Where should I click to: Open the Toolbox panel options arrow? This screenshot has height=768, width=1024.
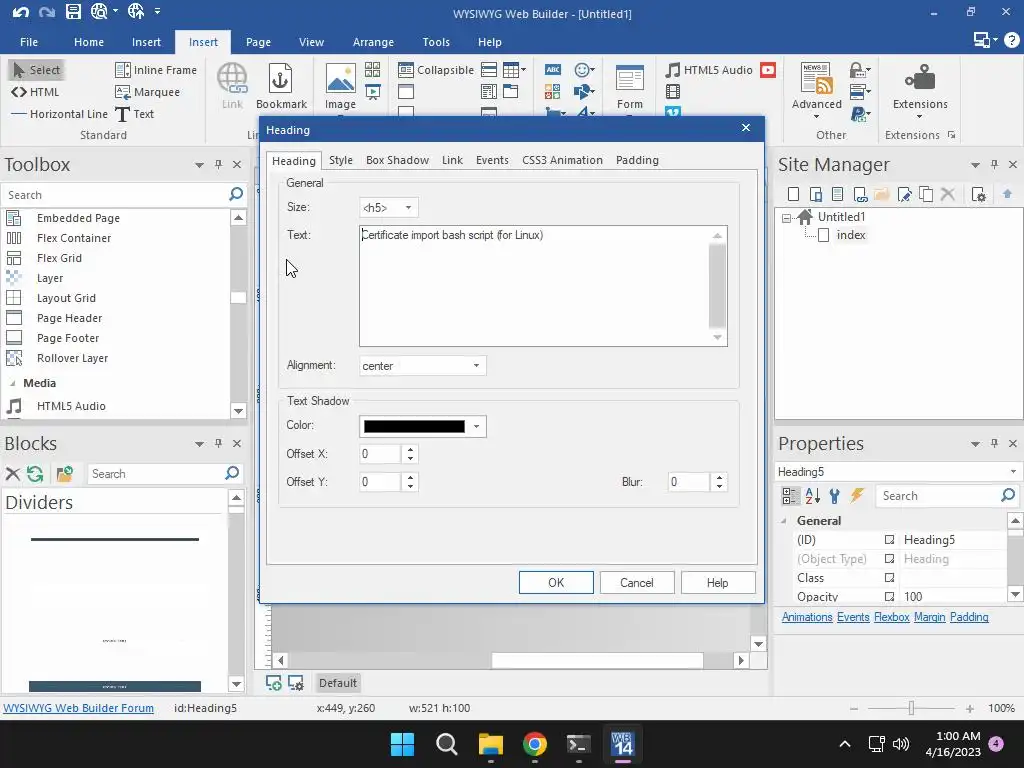199,165
